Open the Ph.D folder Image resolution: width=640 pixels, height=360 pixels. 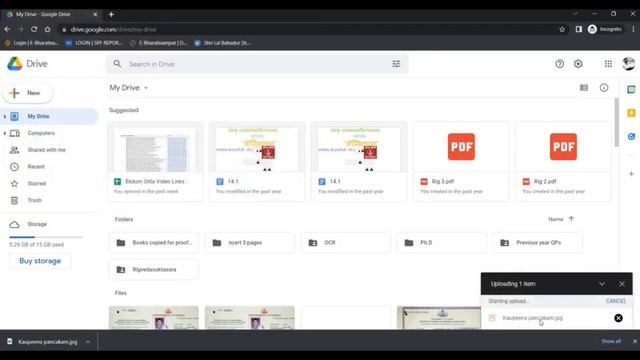tap(442, 242)
